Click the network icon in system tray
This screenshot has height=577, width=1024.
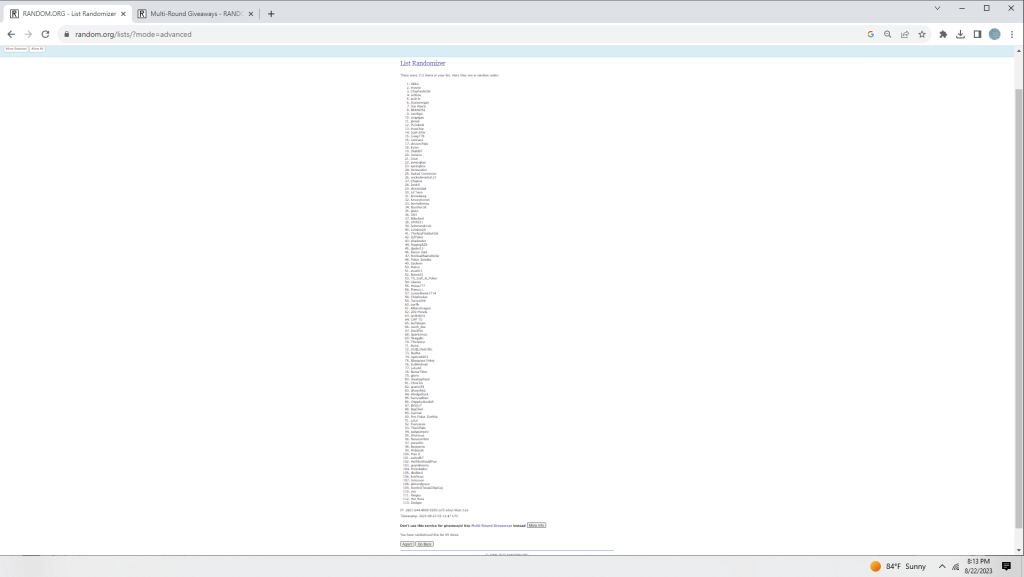[955, 567]
